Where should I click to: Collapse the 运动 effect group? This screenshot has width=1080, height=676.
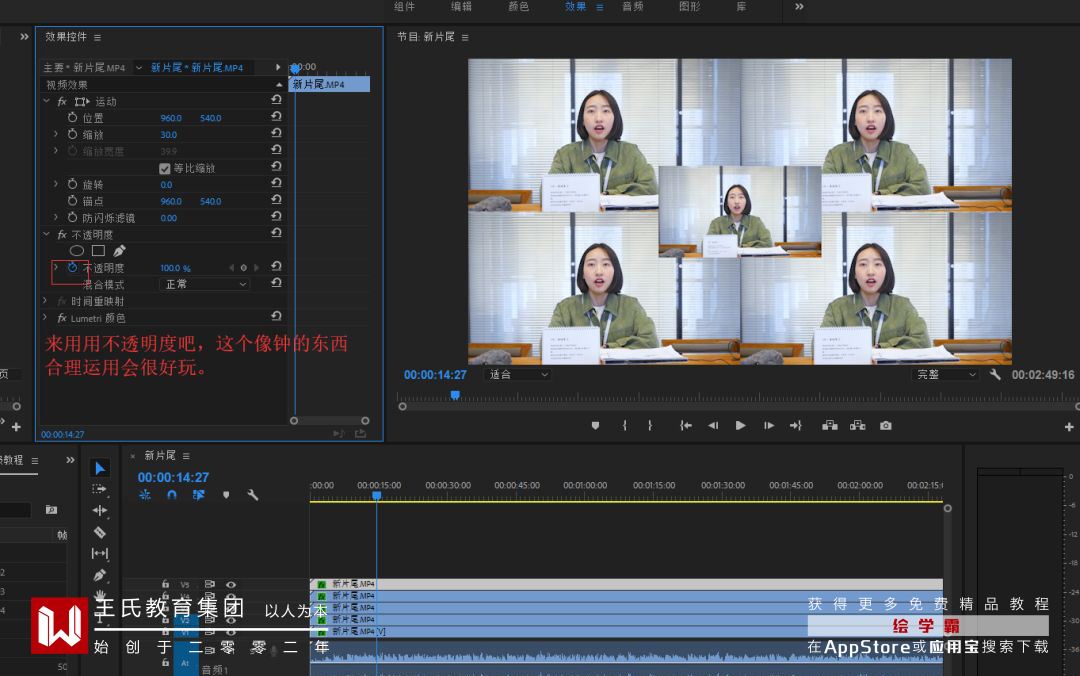click(x=46, y=101)
